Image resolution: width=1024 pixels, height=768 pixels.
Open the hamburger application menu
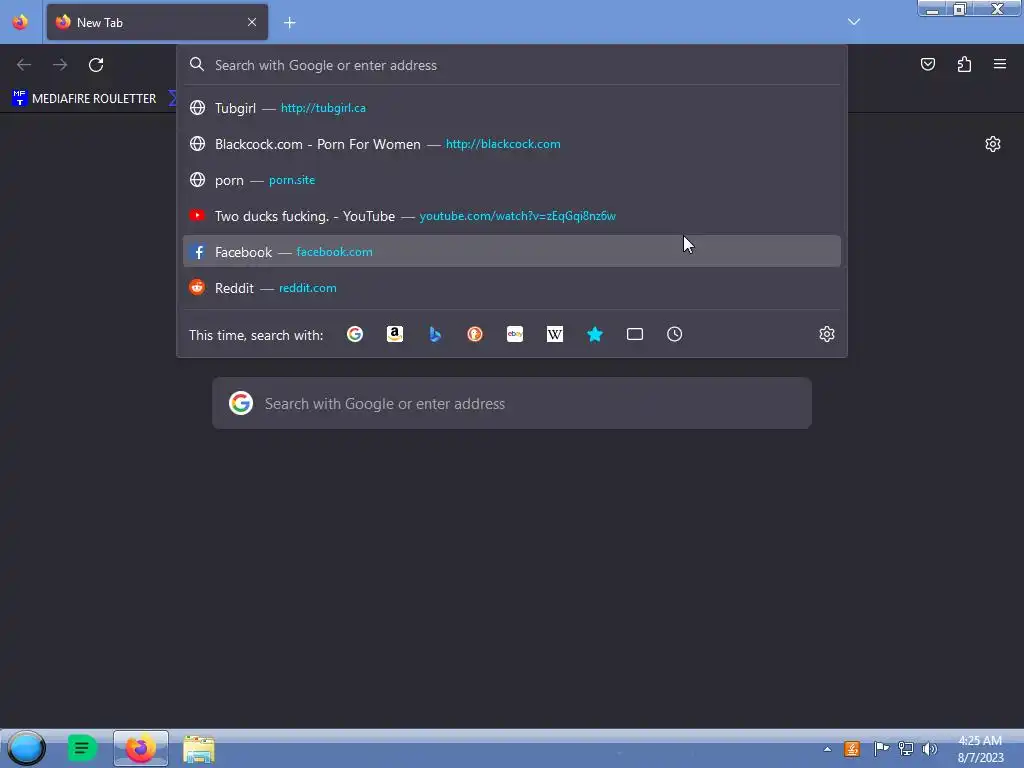pos(1000,64)
